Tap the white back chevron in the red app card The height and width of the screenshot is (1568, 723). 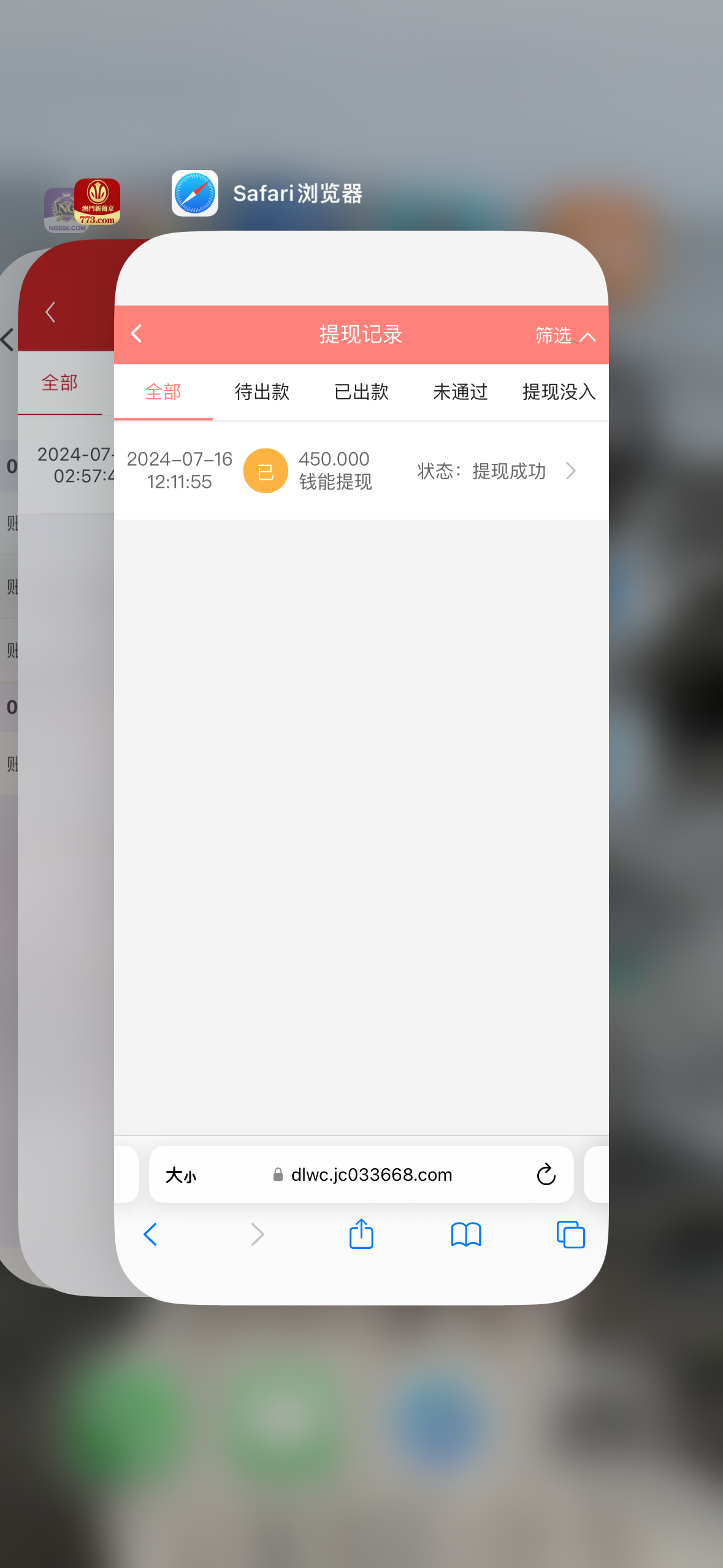[51, 312]
